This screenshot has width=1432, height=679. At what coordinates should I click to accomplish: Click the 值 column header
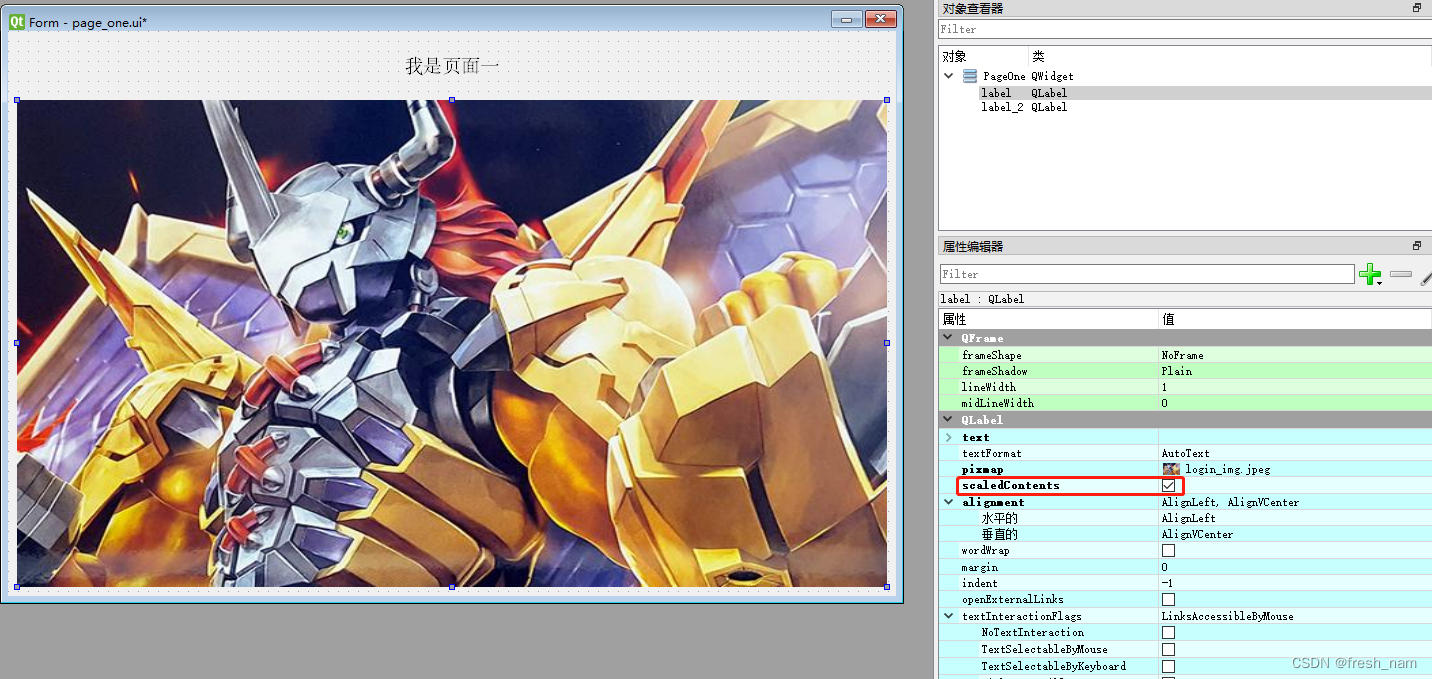(x=1295, y=320)
